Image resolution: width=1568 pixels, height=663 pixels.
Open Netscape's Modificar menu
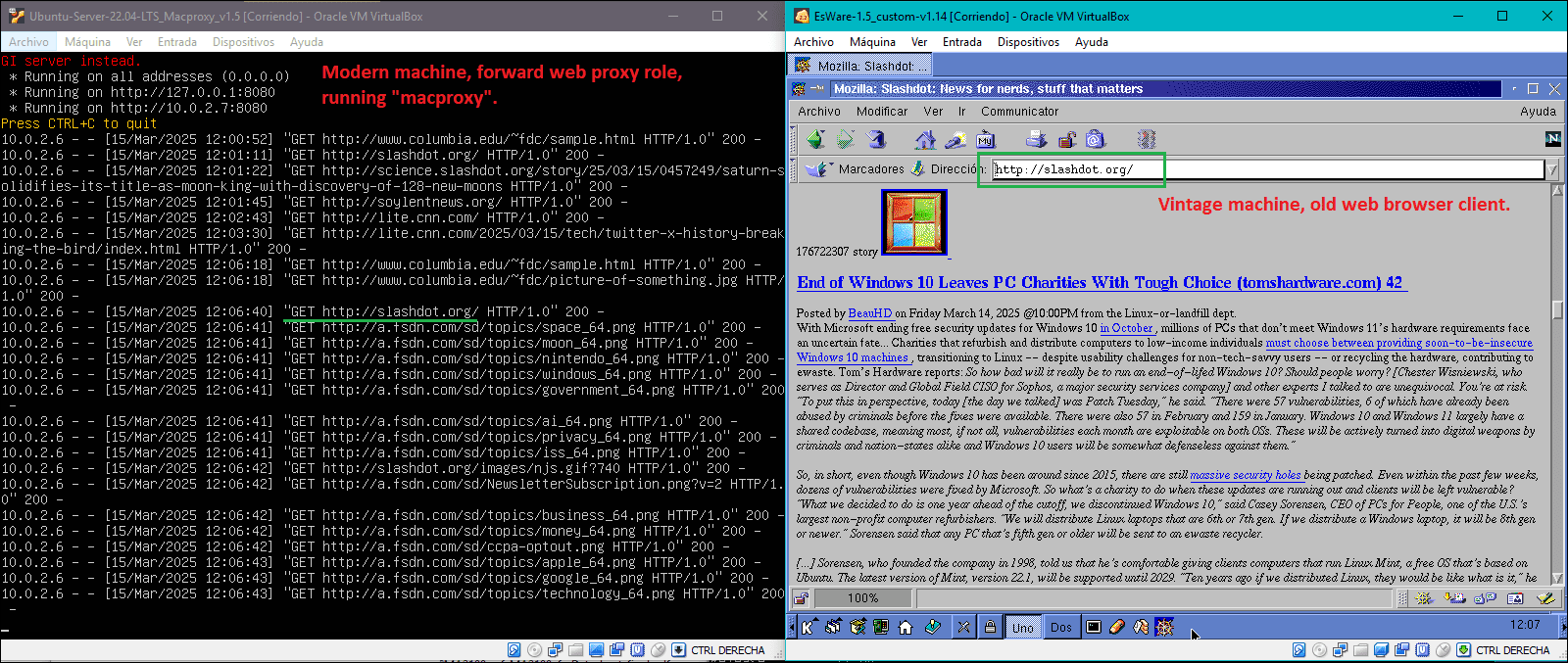882,112
